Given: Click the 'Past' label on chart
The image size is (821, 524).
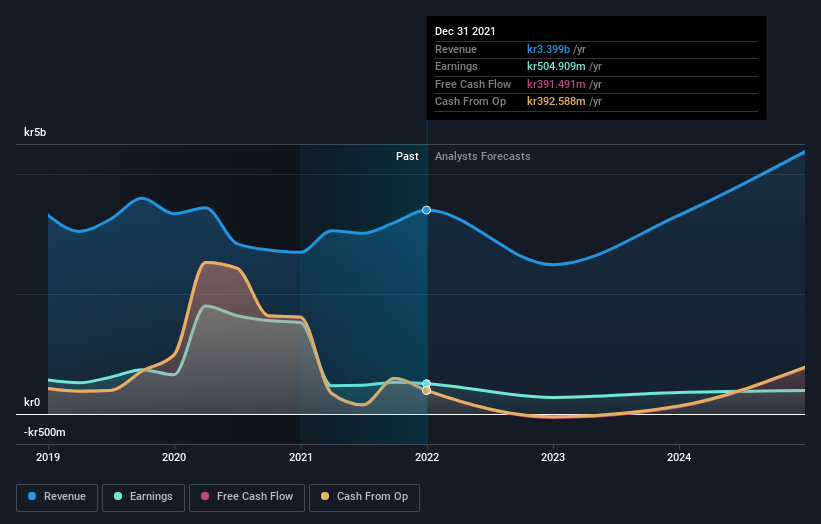Looking at the screenshot, I should 407,157.
